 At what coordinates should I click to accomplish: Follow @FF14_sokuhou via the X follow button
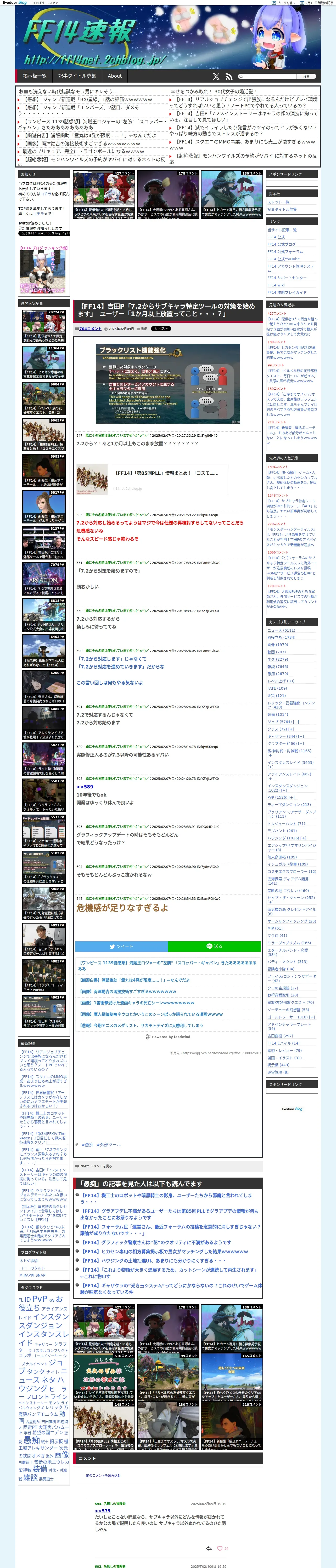pos(44,233)
